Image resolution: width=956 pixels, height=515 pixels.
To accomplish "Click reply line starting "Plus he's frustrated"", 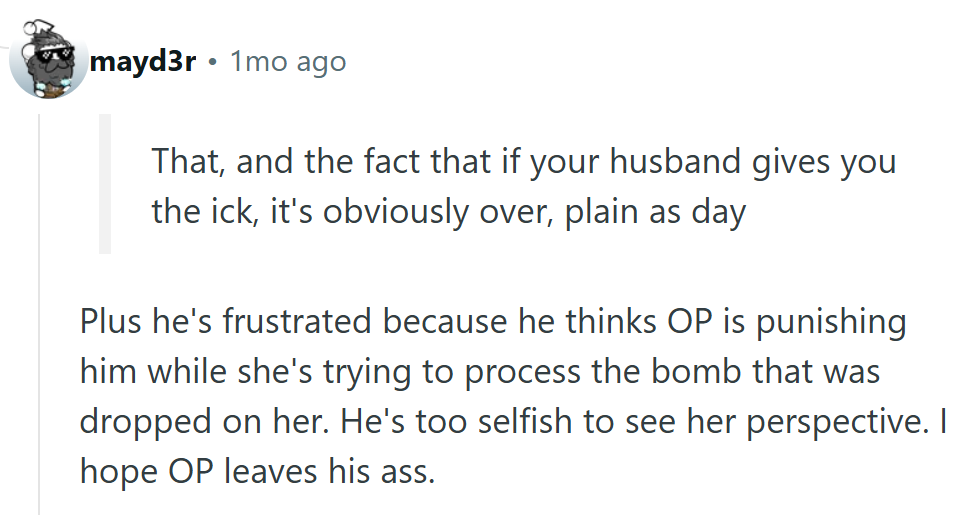I will (493, 323).
